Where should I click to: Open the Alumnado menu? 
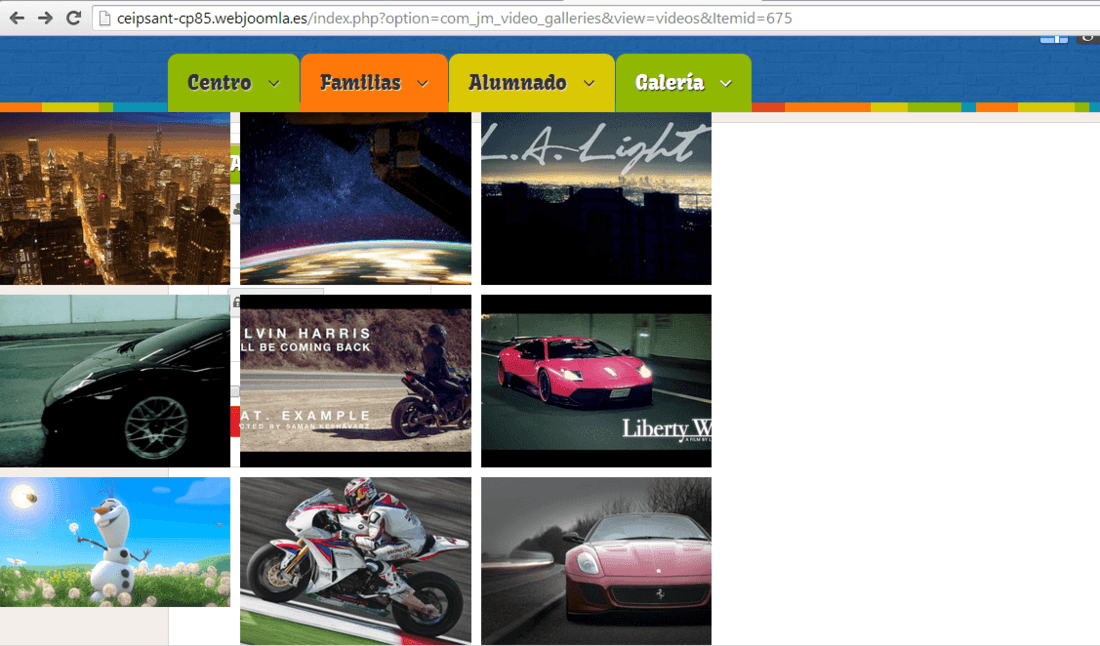(x=532, y=83)
